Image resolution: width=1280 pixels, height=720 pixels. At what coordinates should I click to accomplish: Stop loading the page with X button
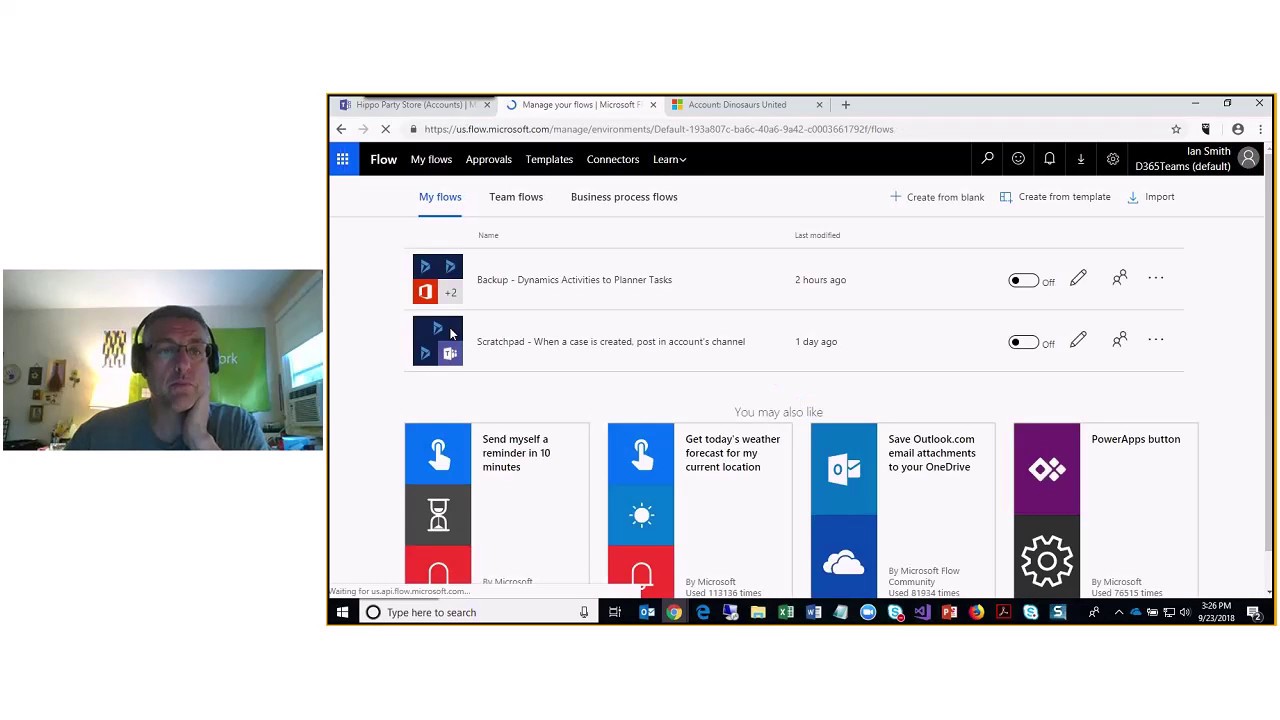coord(385,129)
